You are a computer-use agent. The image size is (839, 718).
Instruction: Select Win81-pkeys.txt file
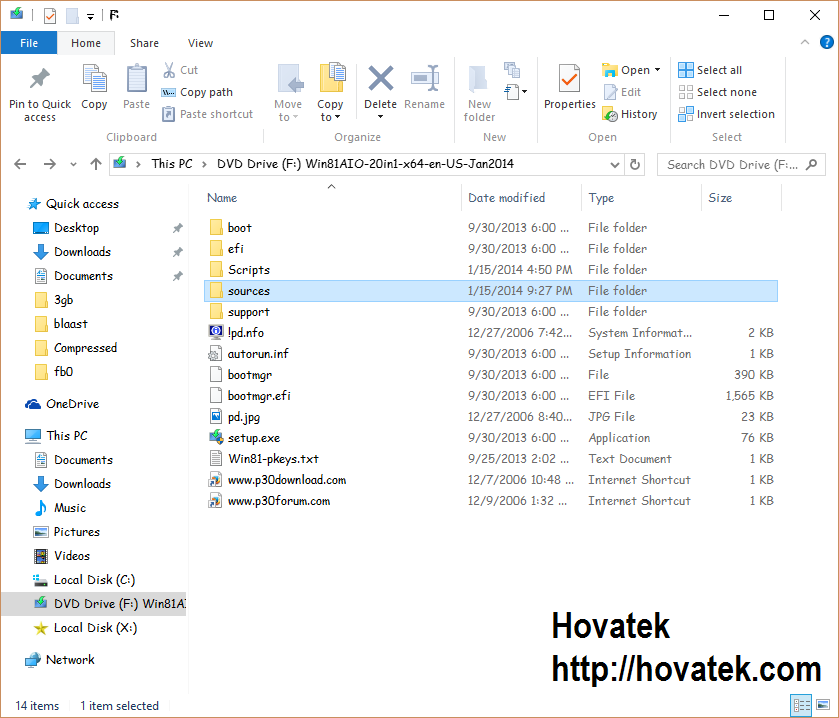(491, 459)
